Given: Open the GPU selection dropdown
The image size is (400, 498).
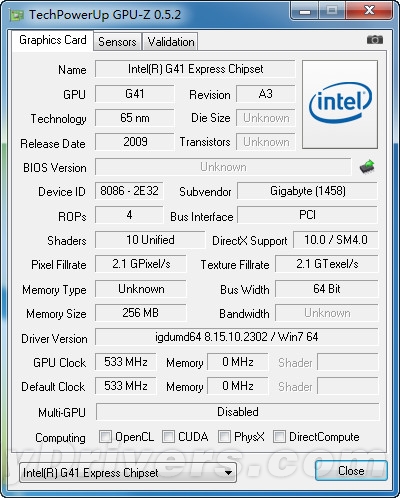Looking at the screenshot, I should tap(128, 472).
